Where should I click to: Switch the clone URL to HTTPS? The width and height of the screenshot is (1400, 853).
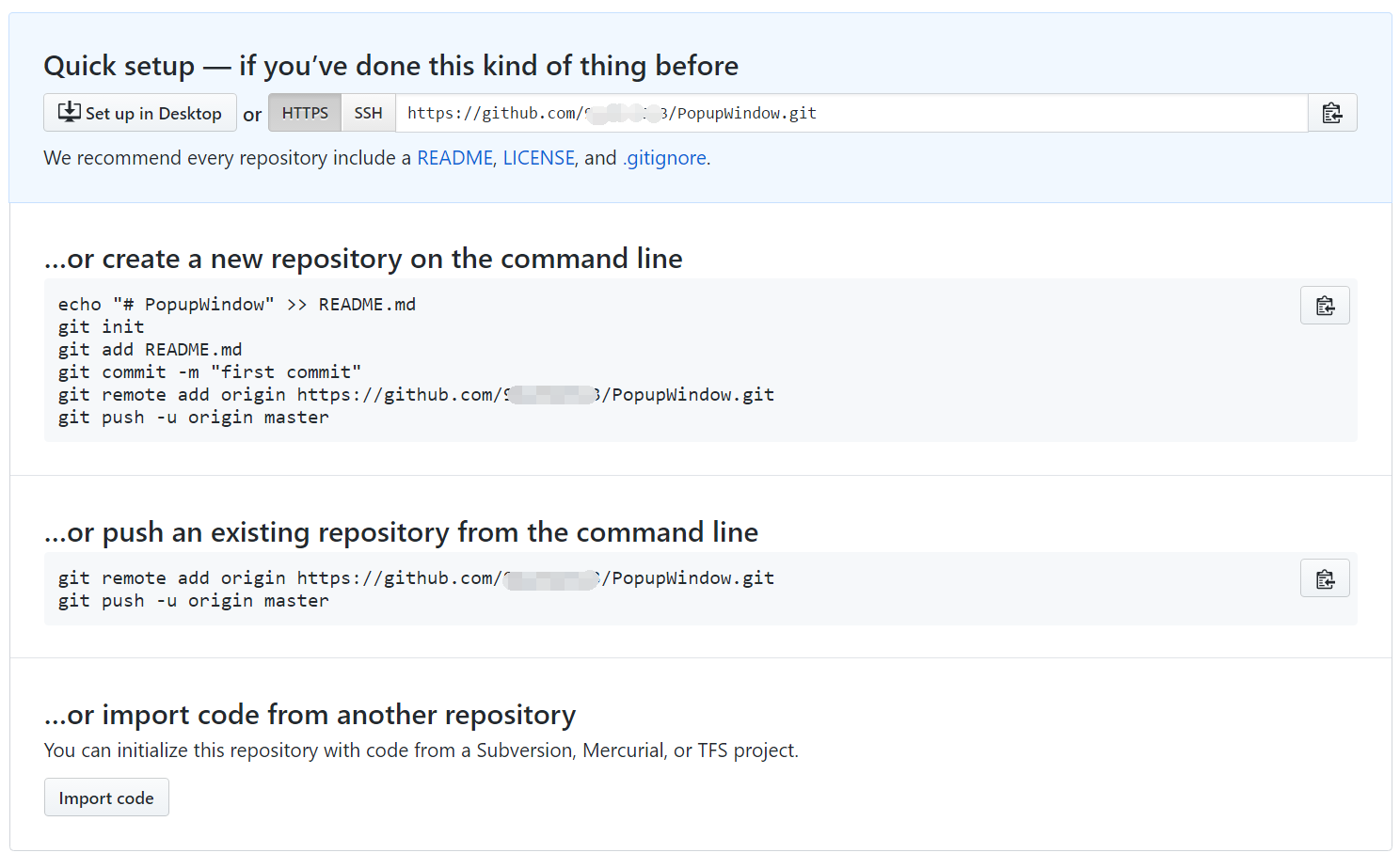pos(305,113)
